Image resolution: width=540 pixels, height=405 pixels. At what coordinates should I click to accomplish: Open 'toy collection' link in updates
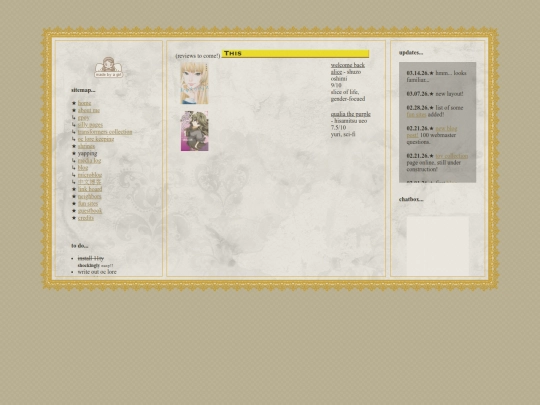point(452,156)
